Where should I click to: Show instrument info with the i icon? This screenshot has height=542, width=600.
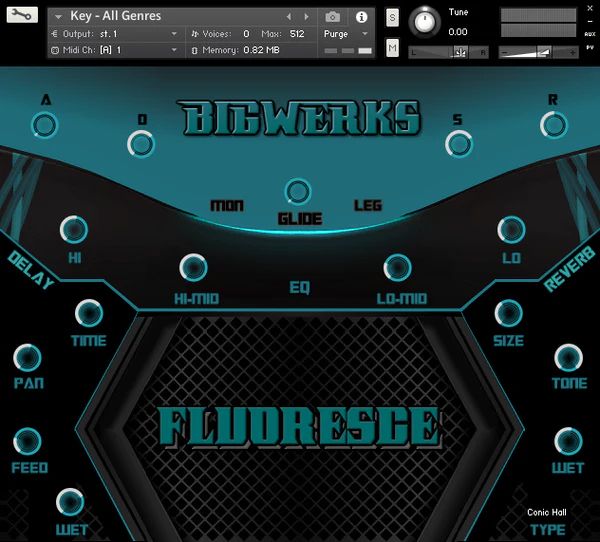pos(361,17)
